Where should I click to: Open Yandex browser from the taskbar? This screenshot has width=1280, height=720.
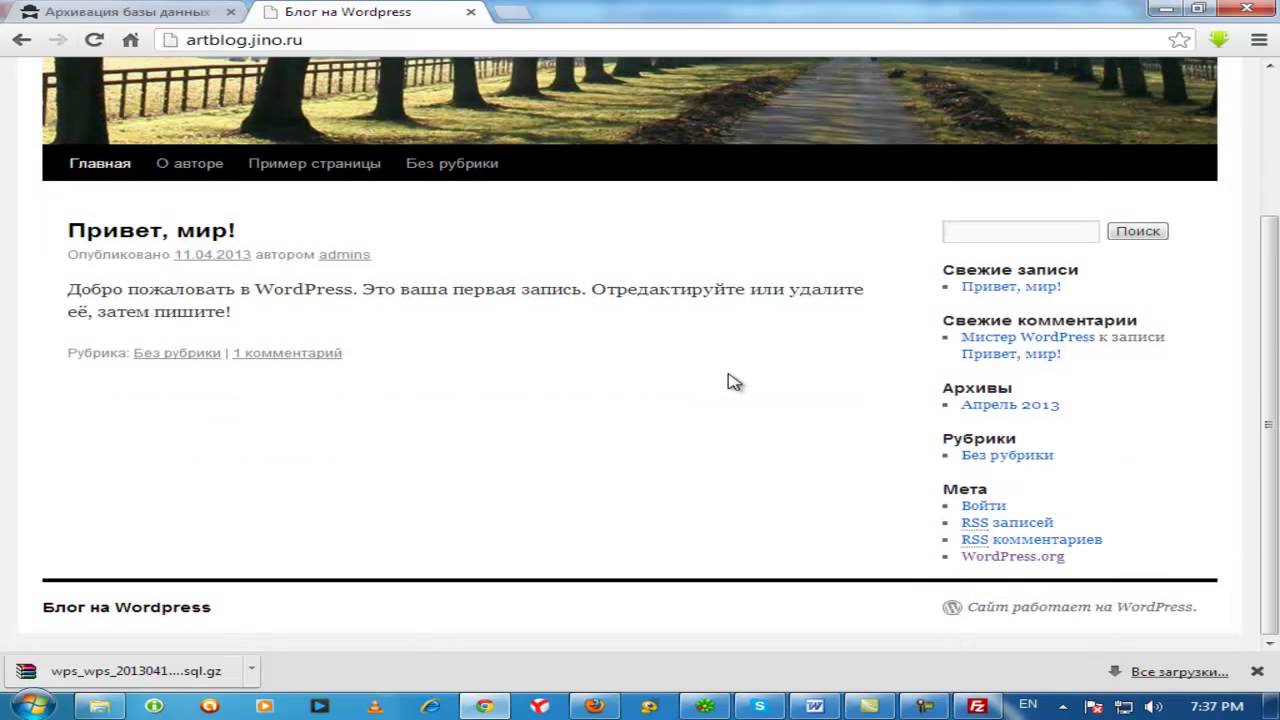coord(540,705)
